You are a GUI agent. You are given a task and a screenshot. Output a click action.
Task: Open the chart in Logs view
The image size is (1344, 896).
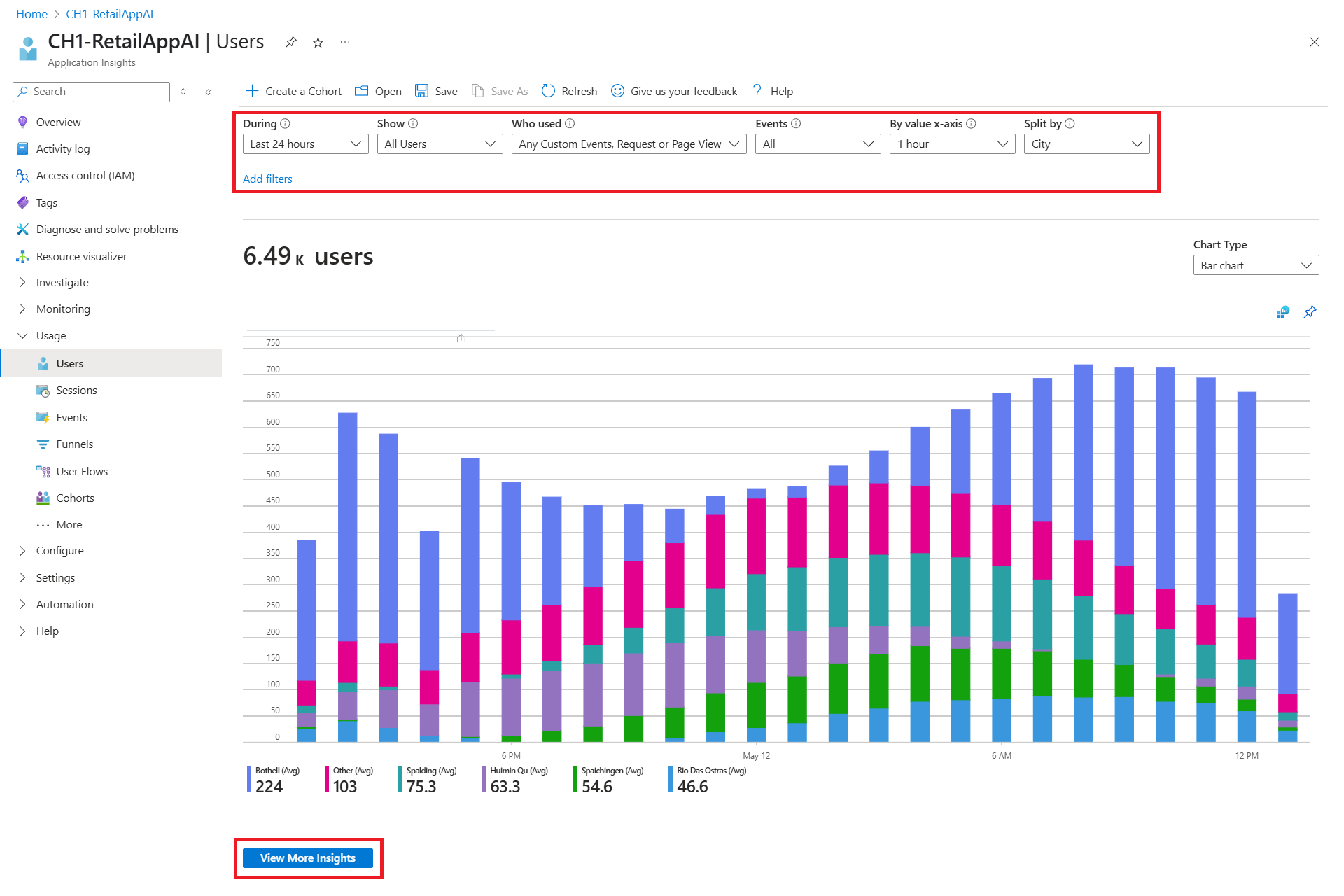click(1282, 312)
